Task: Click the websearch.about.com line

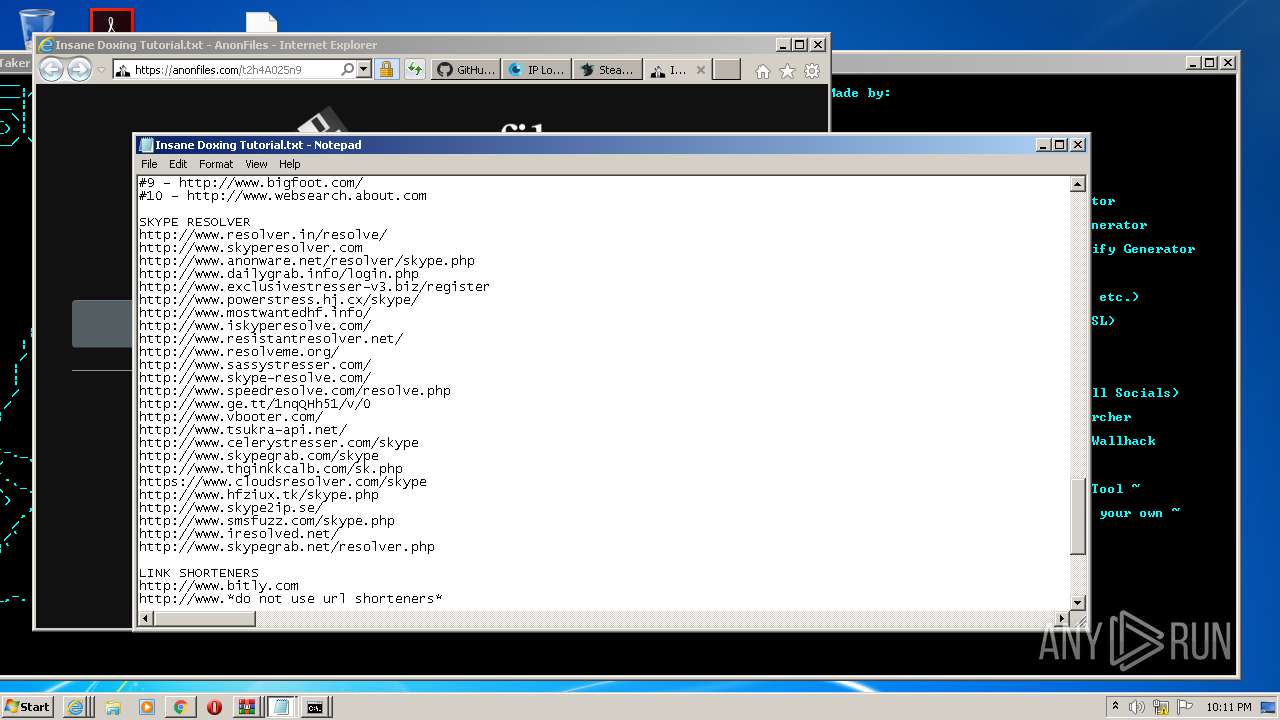Action: point(283,196)
